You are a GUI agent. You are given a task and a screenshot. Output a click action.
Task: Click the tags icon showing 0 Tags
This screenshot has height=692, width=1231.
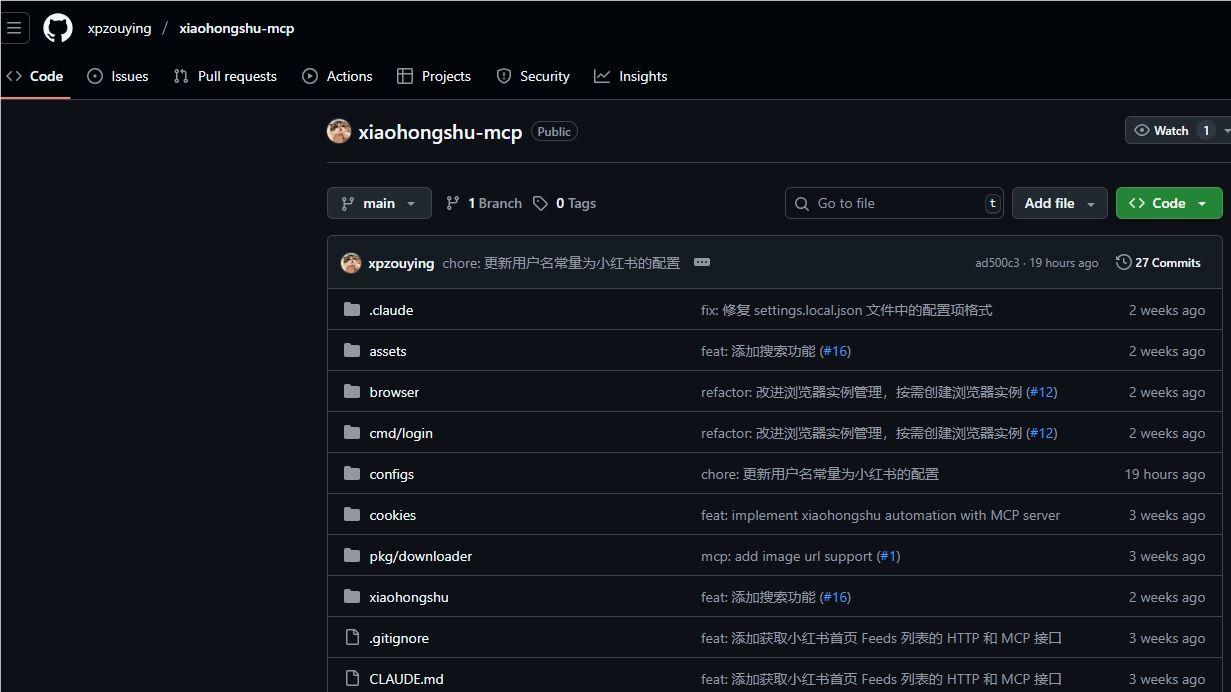[x=541, y=203]
